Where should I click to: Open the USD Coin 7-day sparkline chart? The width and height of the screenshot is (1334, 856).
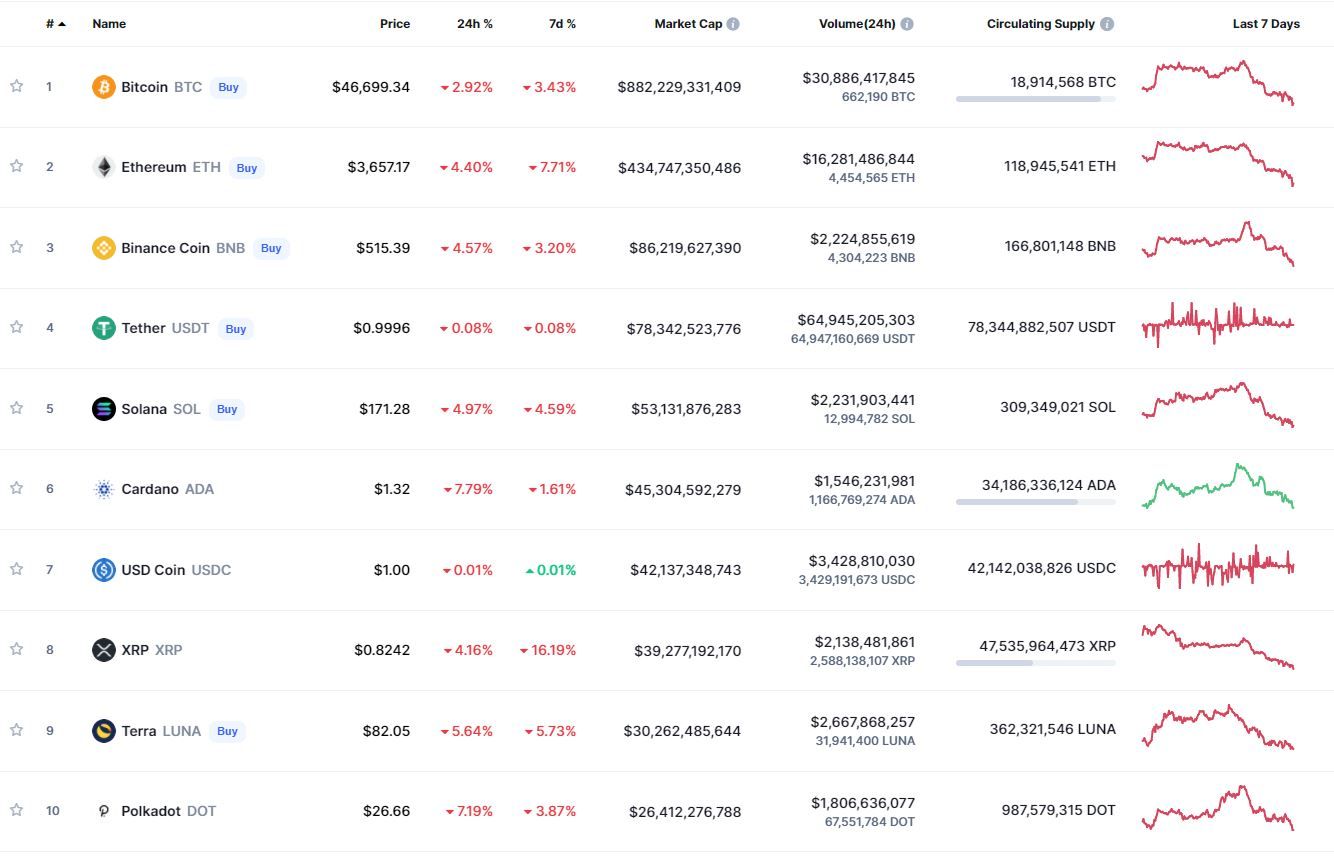(x=1218, y=568)
